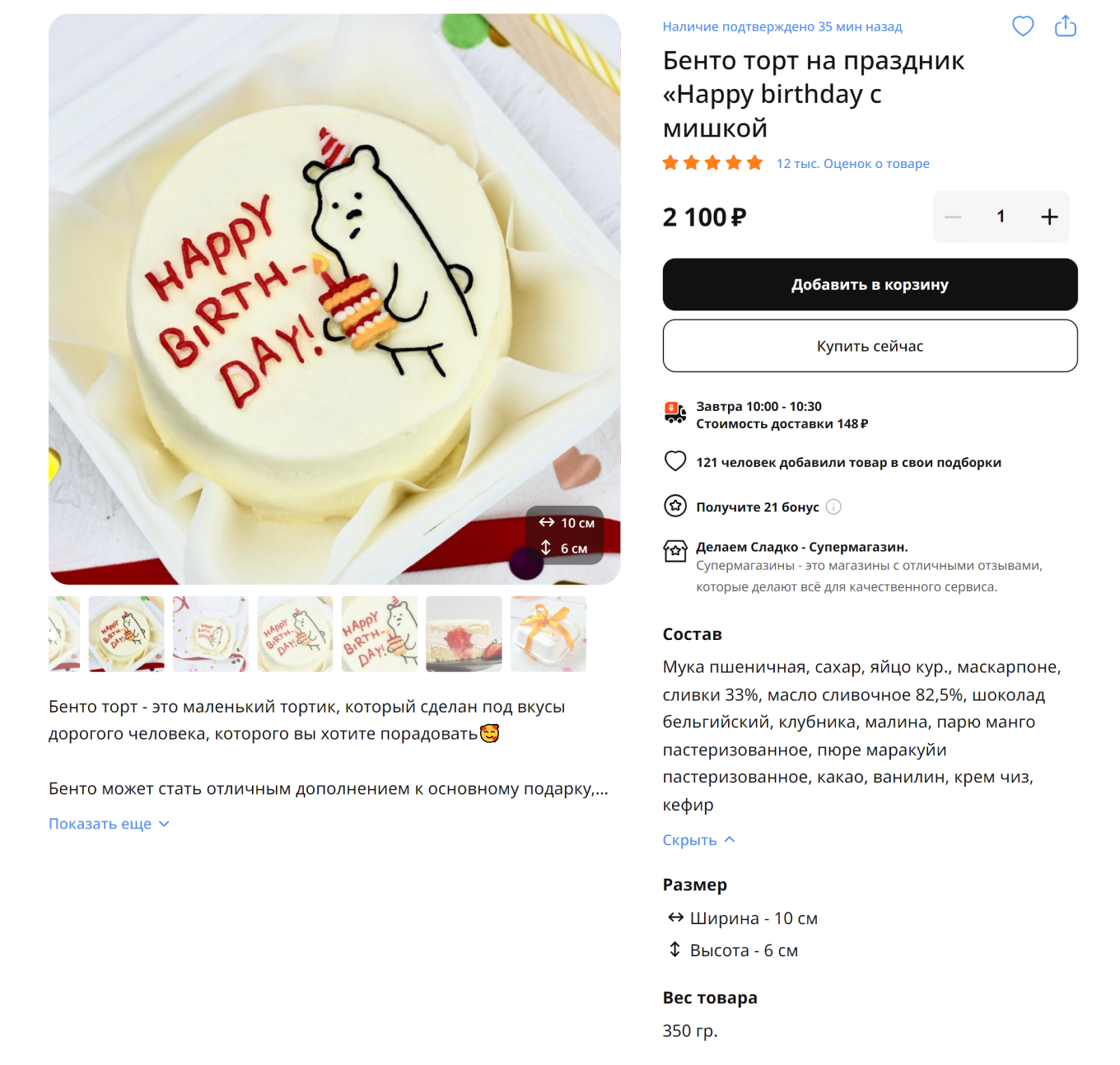Click Добавить в корзину button

(870, 284)
